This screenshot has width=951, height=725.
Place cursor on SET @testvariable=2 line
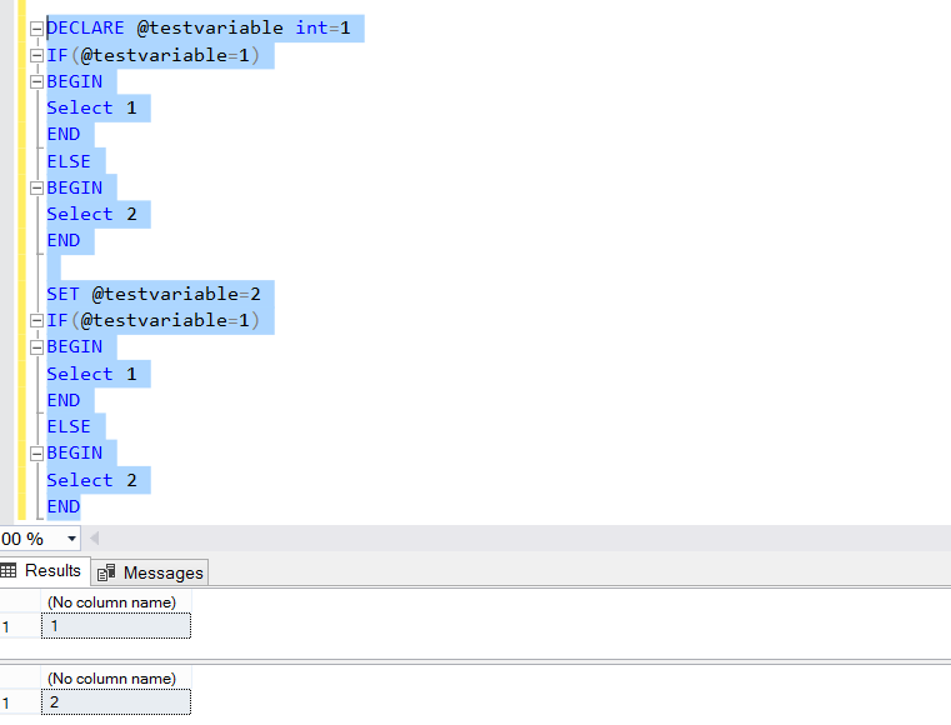coord(154,294)
